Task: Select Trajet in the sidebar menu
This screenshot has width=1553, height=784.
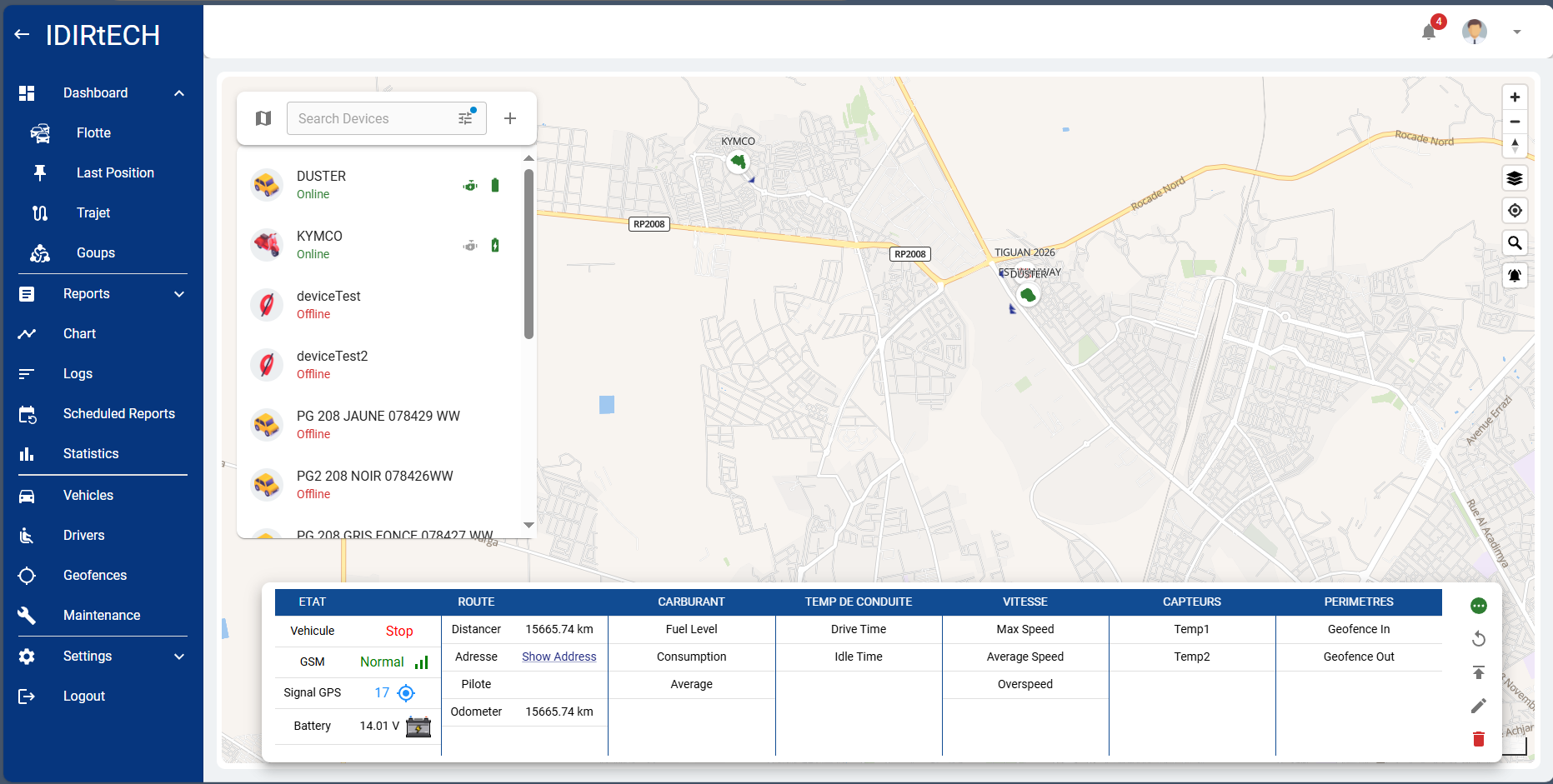Action: 93,212
